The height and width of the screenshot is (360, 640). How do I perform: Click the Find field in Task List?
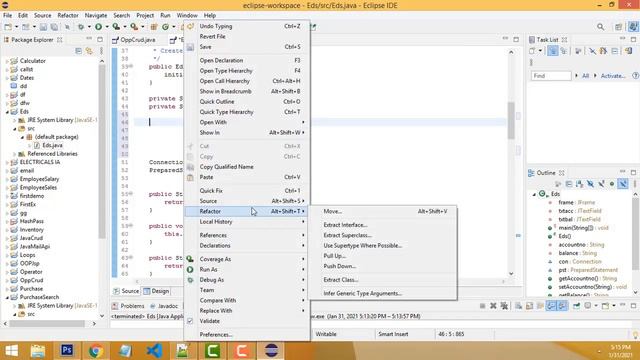coord(551,76)
